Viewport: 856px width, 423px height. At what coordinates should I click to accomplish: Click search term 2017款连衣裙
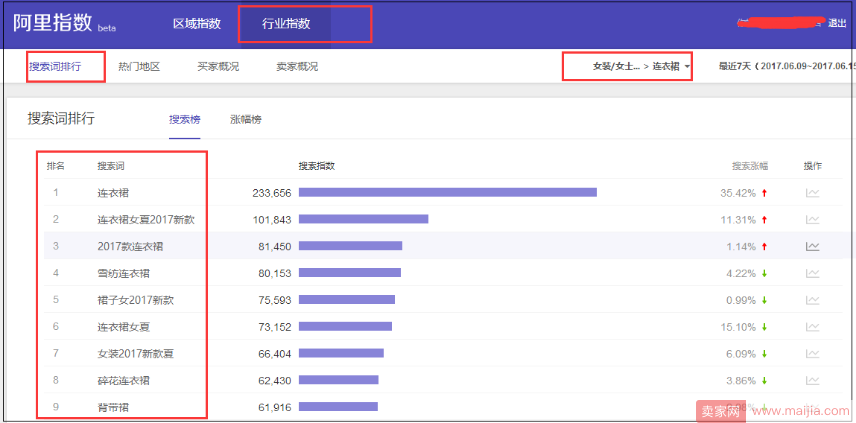click(130, 246)
